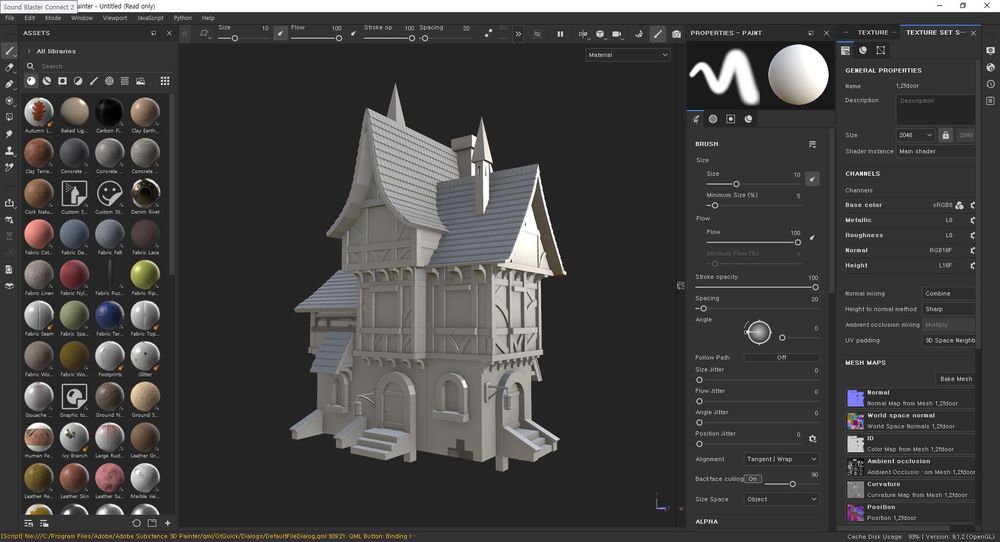Switch to the Texture Set Settings tab
The width and height of the screenshot is (1000, 542).
(932, 33)
